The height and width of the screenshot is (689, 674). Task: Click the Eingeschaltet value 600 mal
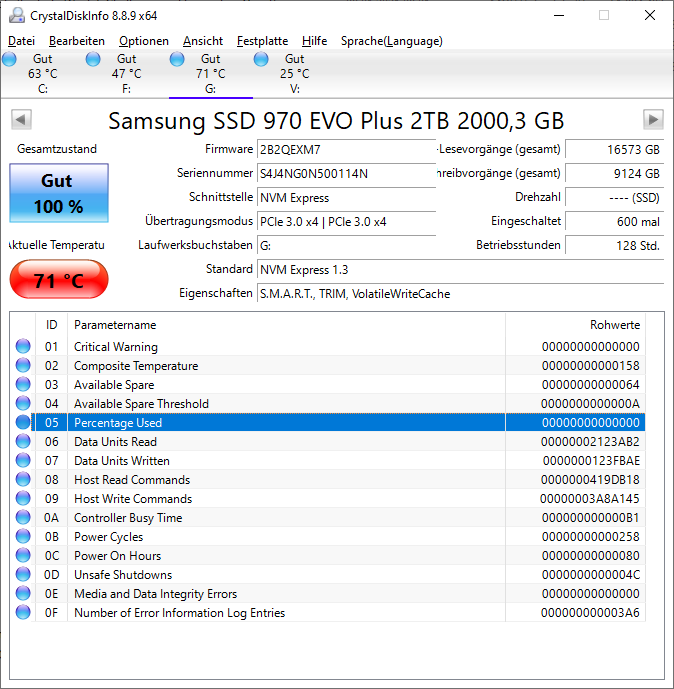(x=615, y=221)
